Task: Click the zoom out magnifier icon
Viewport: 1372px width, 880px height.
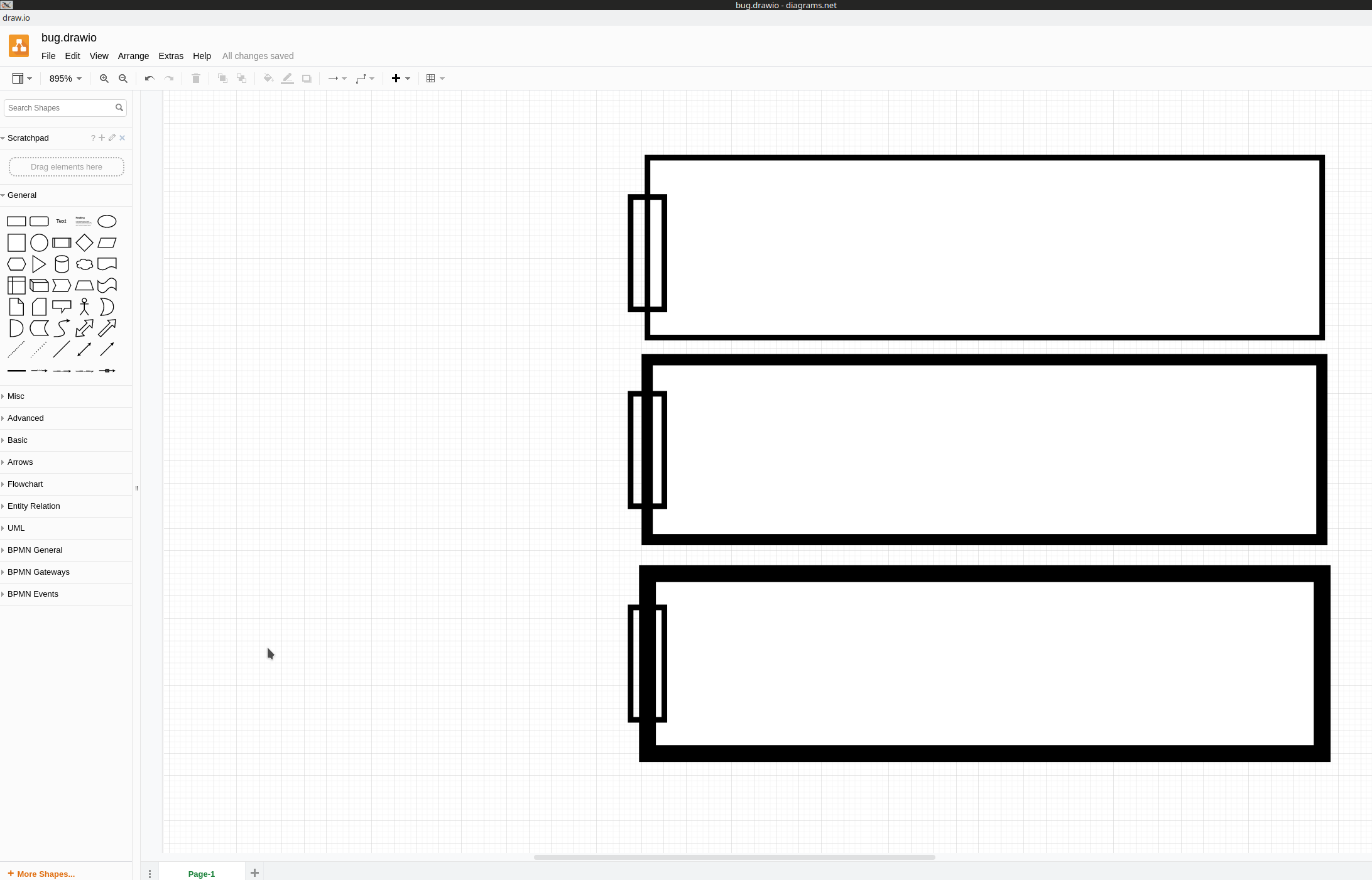Action: coord(123,79)
